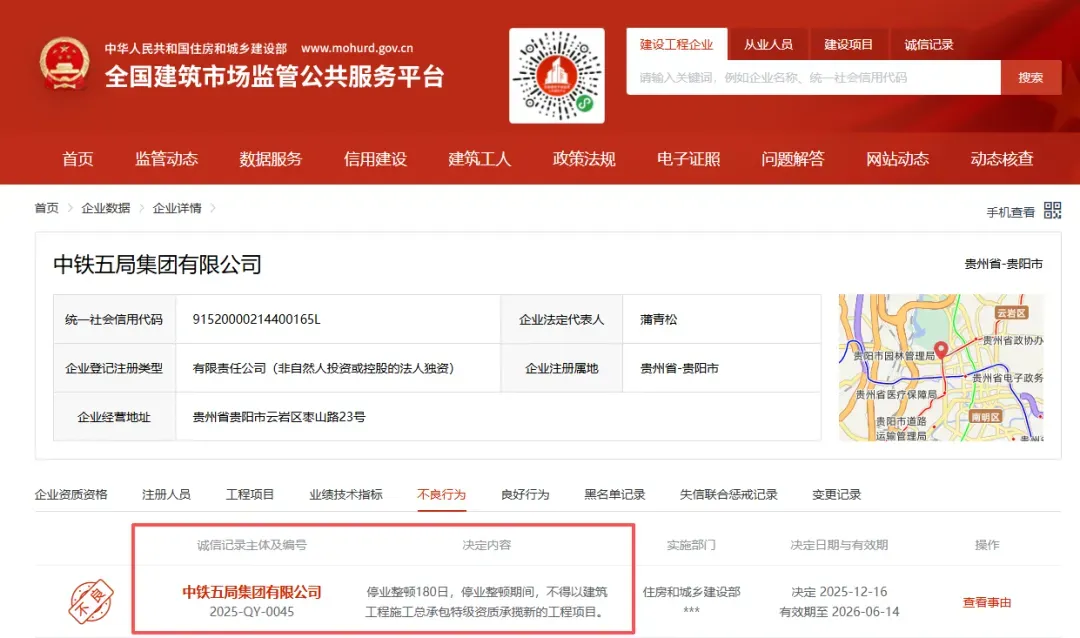This screenshot has height=638, width=1080.
Task: Click the 企业注册属地 value 贵州省-贵阳市
Action: point(679,368)
